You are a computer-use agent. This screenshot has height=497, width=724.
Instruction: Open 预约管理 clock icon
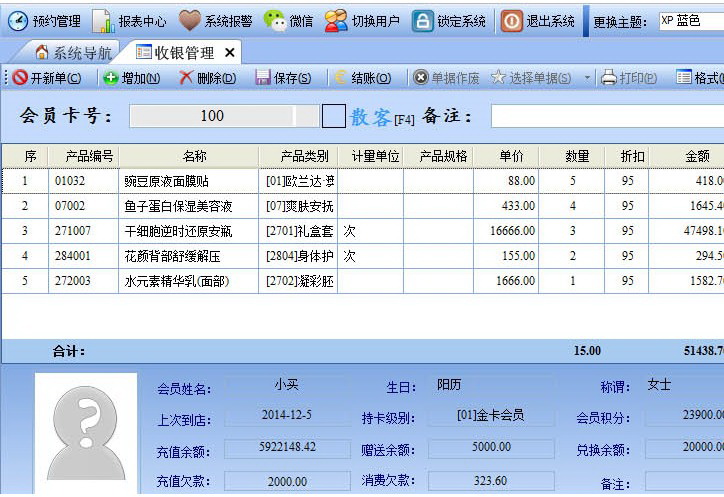18,21
